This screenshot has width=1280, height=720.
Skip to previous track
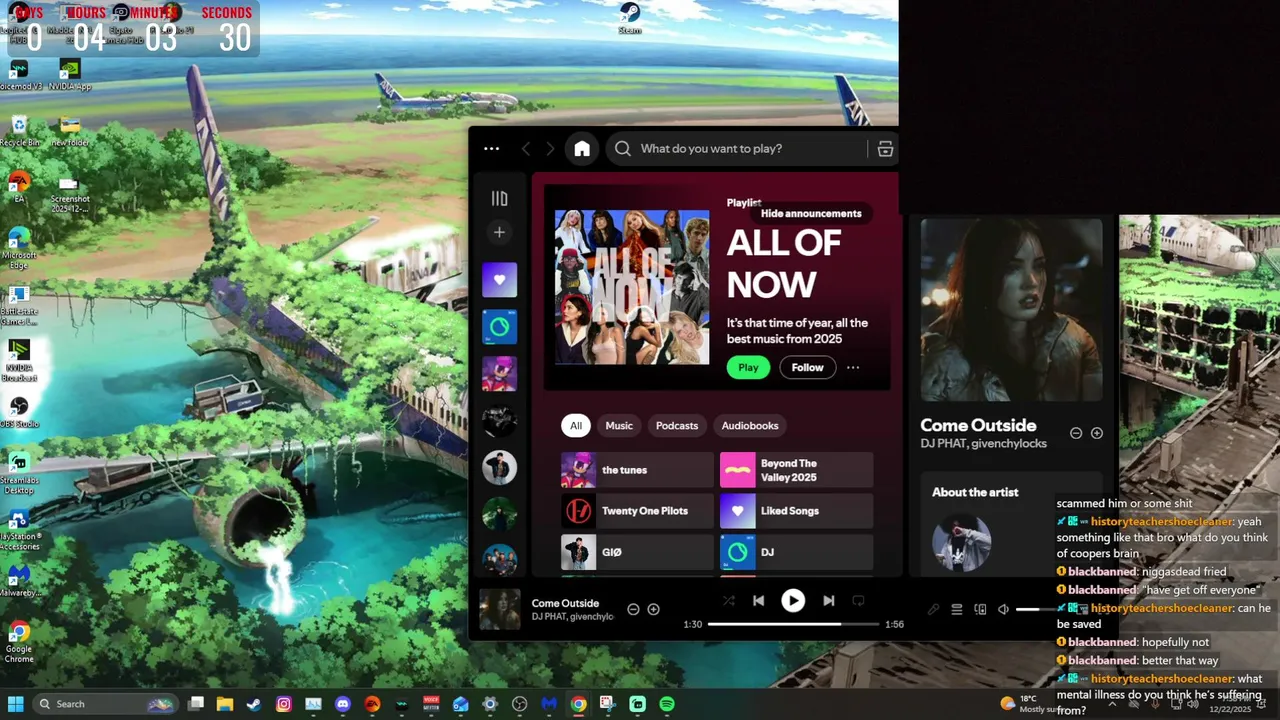click(x=758, y=601)
